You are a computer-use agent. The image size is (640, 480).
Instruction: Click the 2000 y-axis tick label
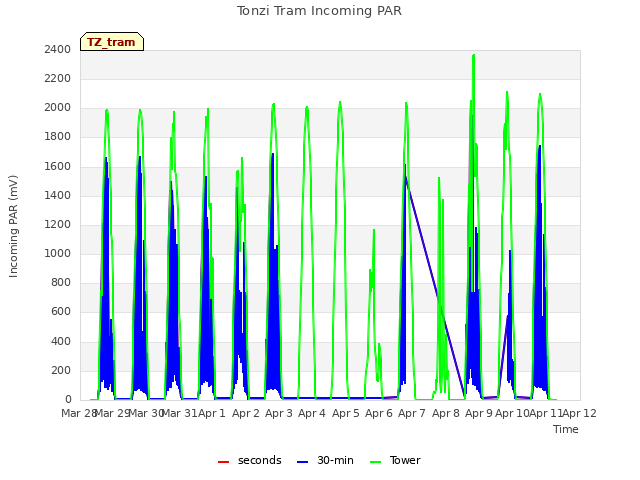pyautogui.click(x=58, y=108)
